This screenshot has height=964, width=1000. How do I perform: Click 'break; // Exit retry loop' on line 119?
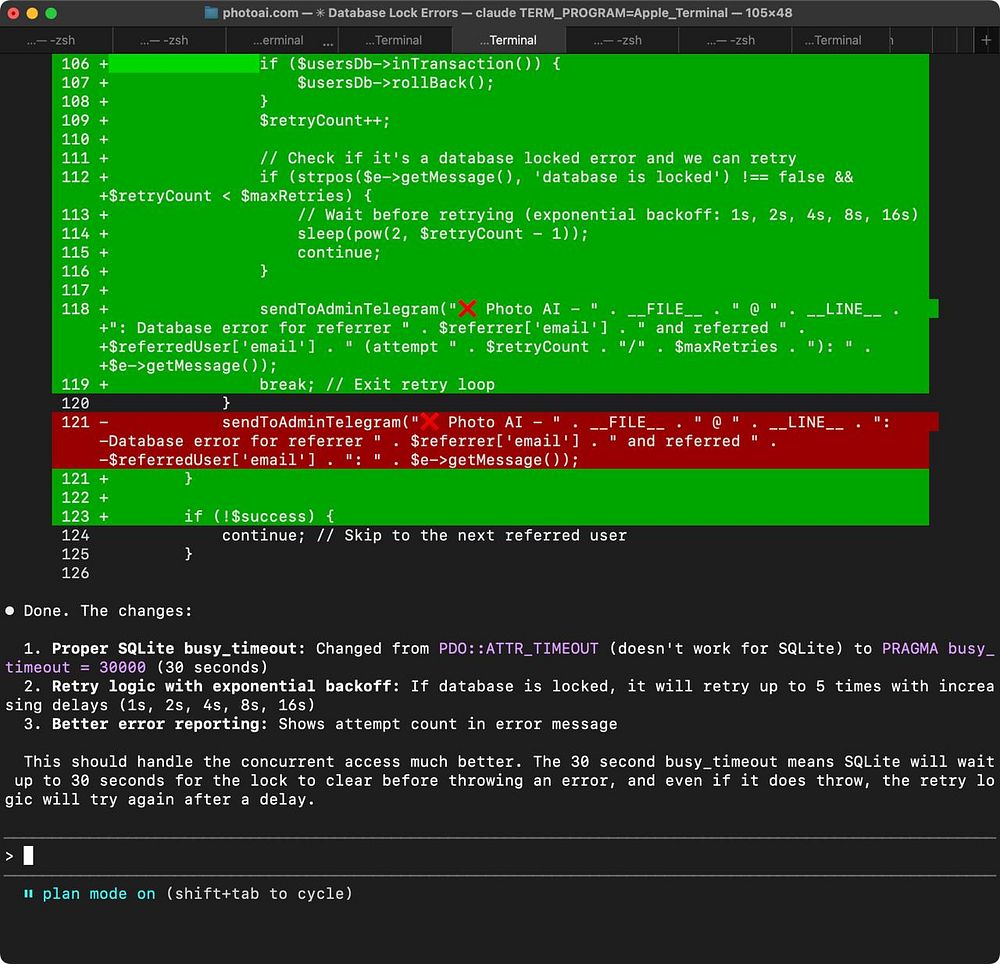[377, 384]
